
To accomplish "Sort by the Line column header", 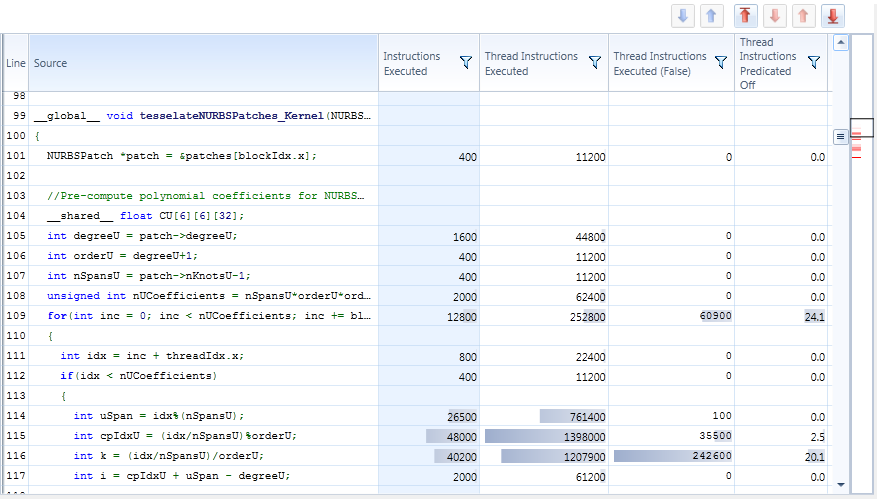I will [16, 63].
